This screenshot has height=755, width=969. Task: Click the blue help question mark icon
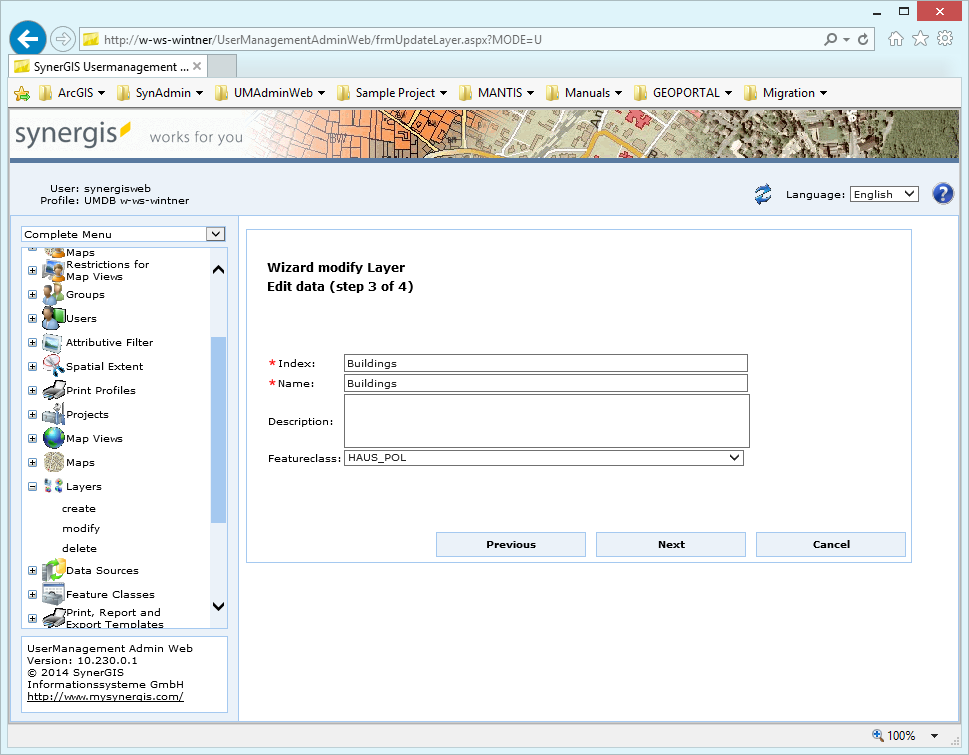click(x=942, y=194)
